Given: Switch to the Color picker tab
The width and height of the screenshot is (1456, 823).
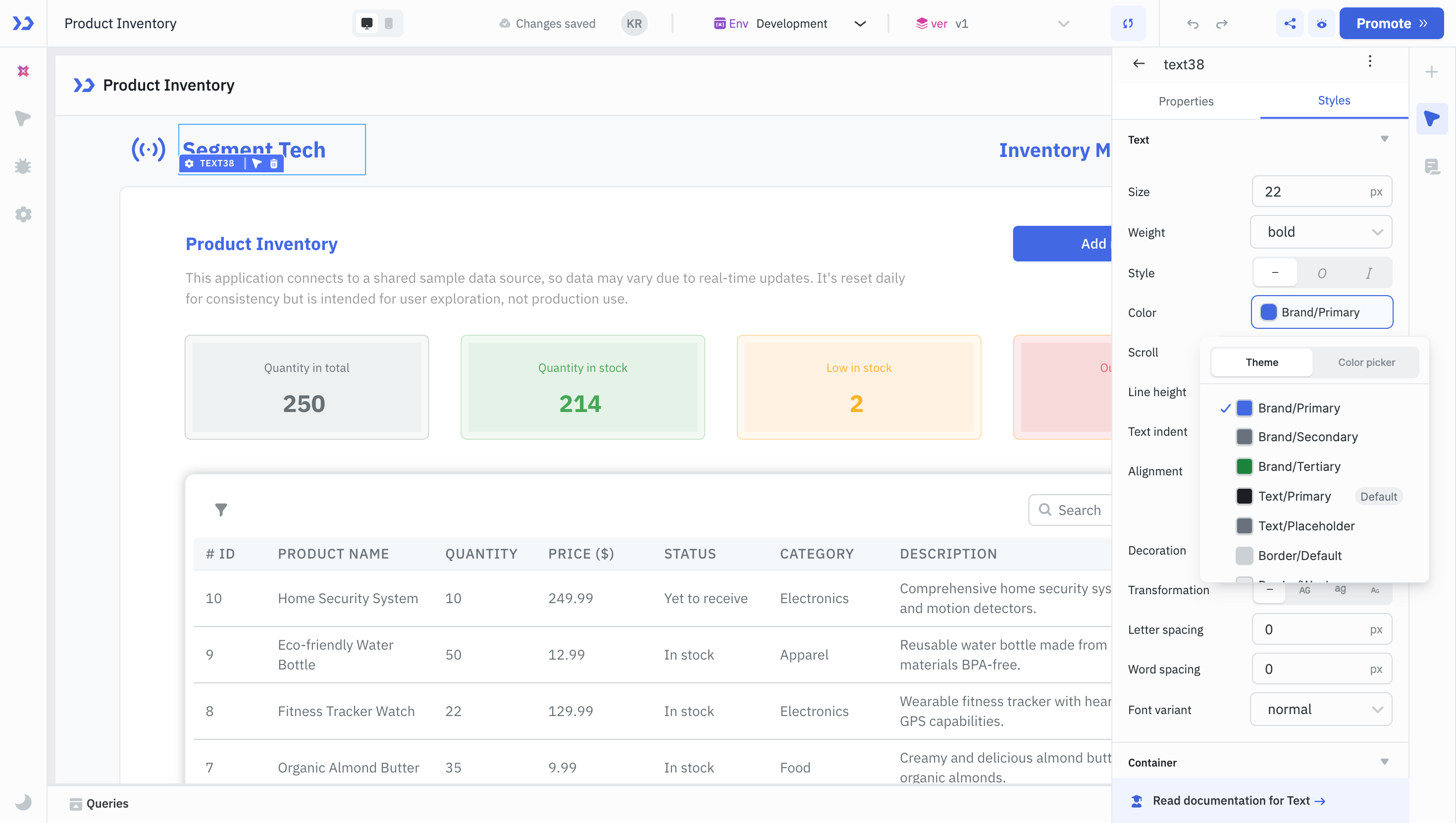Looking at the screenshot, I should click(1366, 362).
